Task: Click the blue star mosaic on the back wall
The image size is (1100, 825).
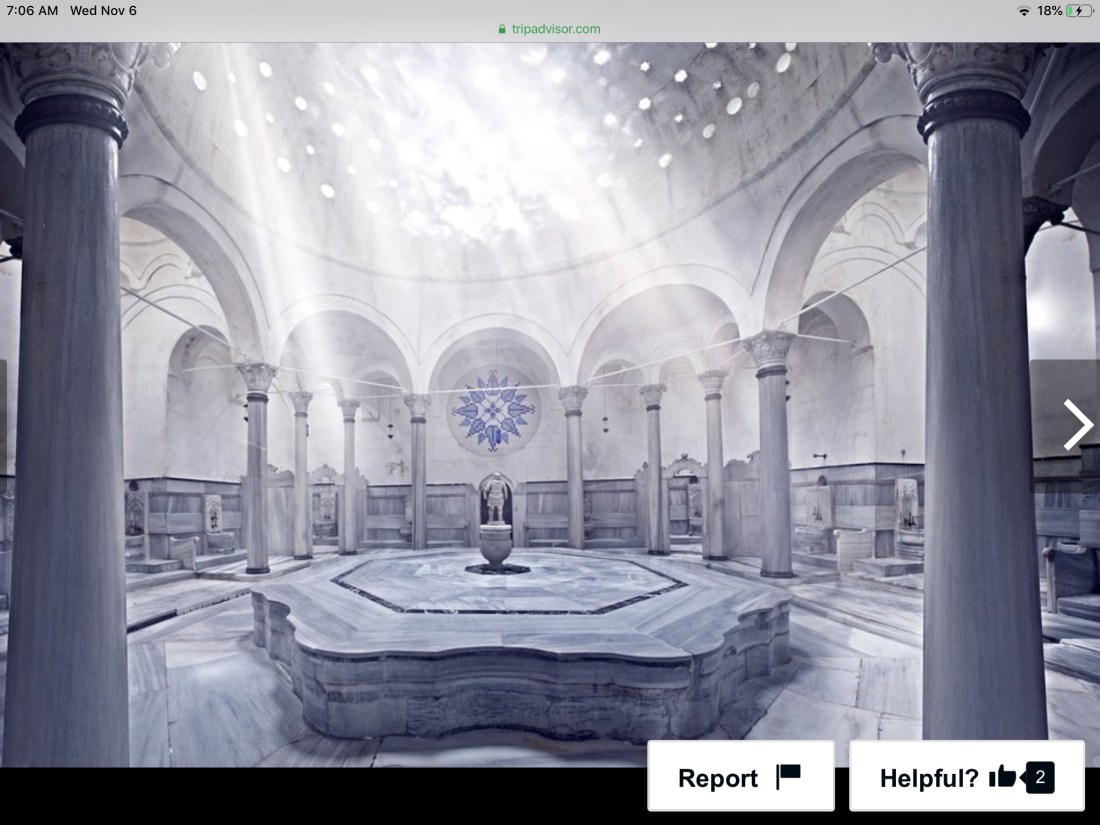Action: pos(494,409)
